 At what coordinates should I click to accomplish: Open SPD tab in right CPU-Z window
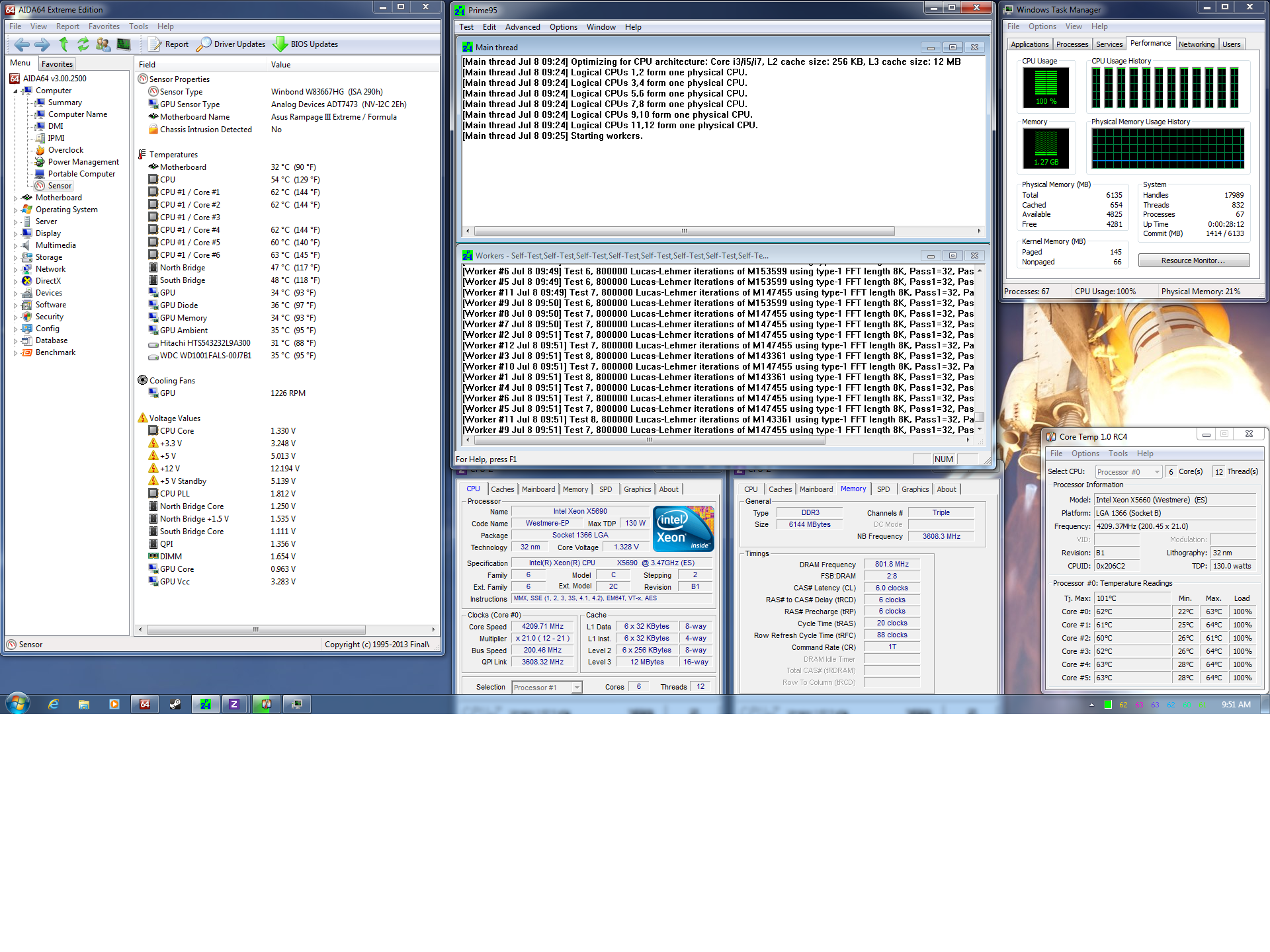883,489
